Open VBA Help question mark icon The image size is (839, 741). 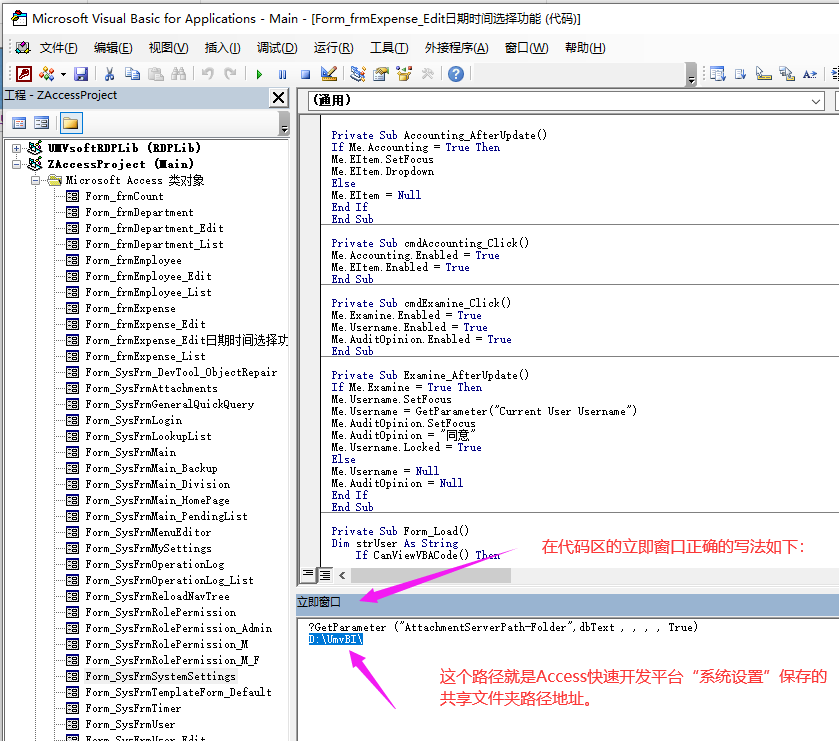(456, 74)
